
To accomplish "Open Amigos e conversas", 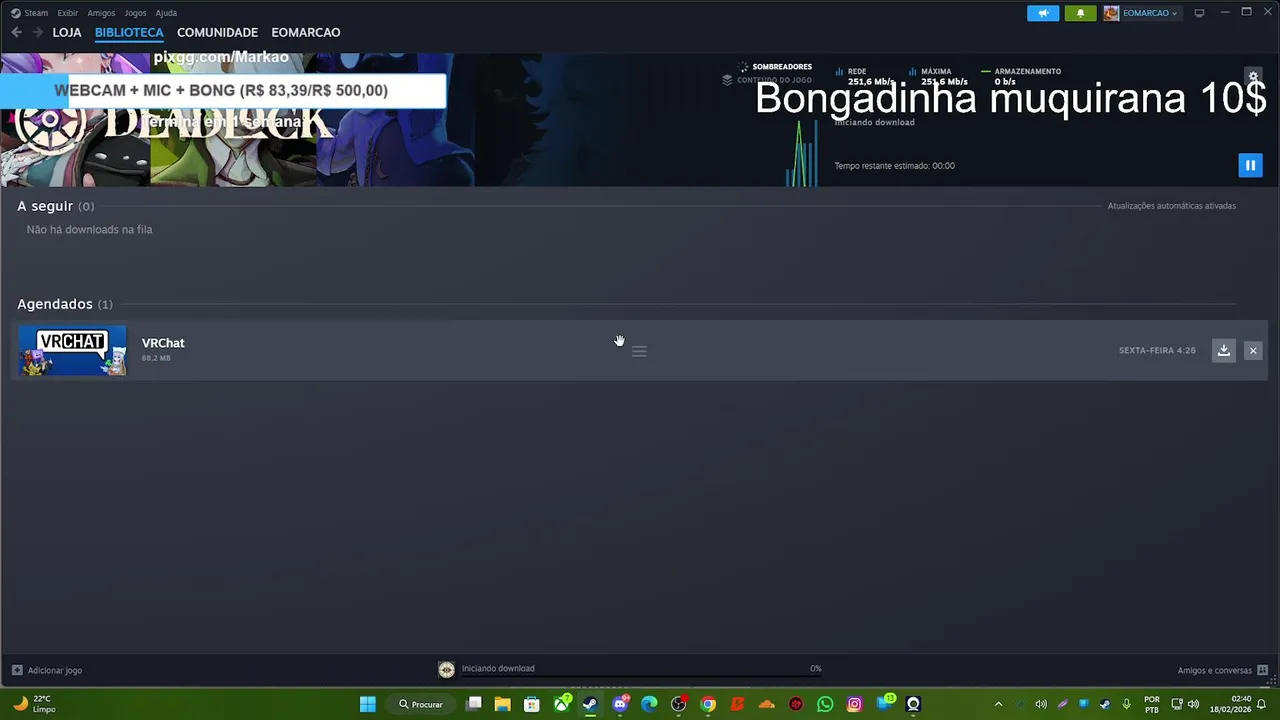I will [1222, 670].
